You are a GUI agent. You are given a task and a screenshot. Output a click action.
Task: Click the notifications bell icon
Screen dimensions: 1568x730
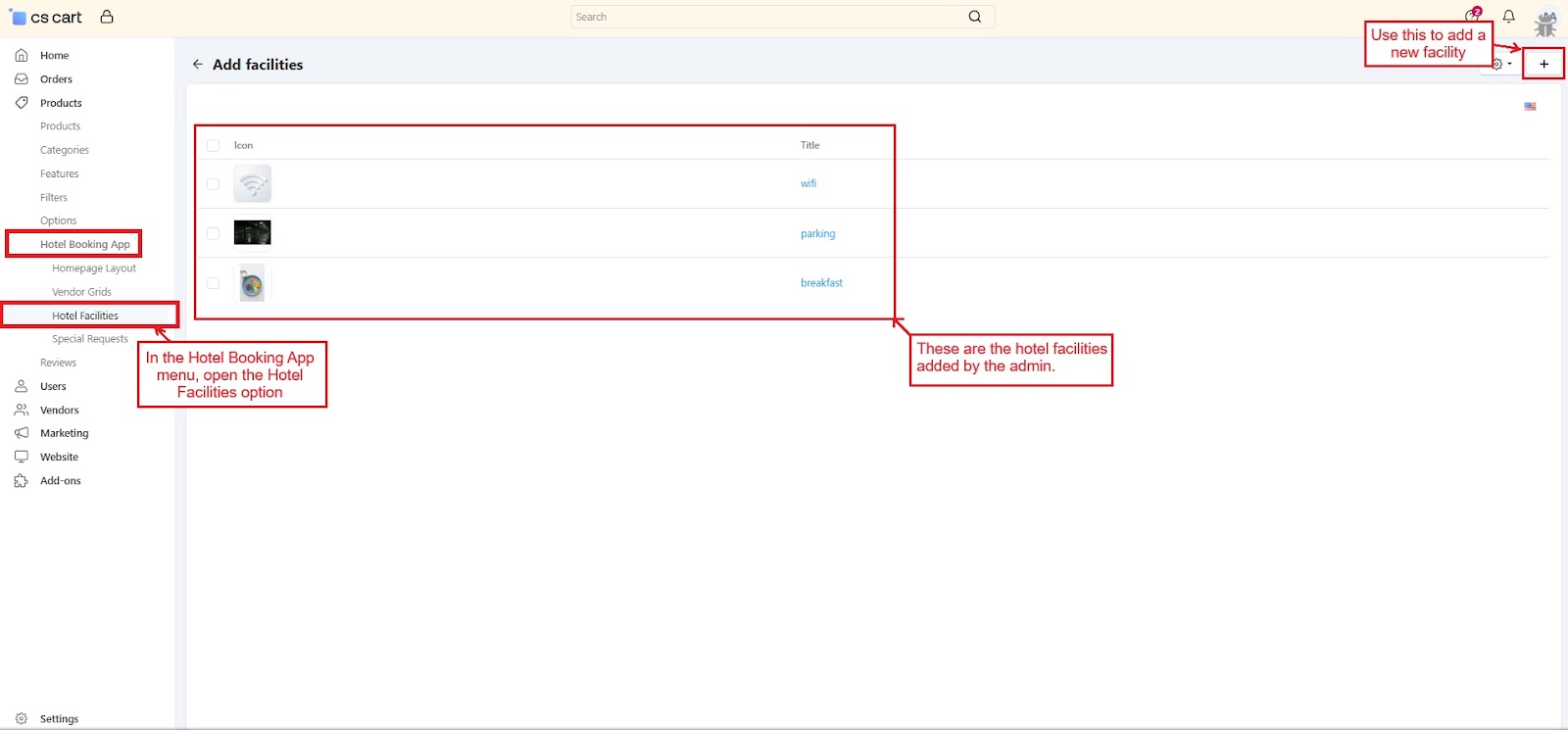[1508, 17]
